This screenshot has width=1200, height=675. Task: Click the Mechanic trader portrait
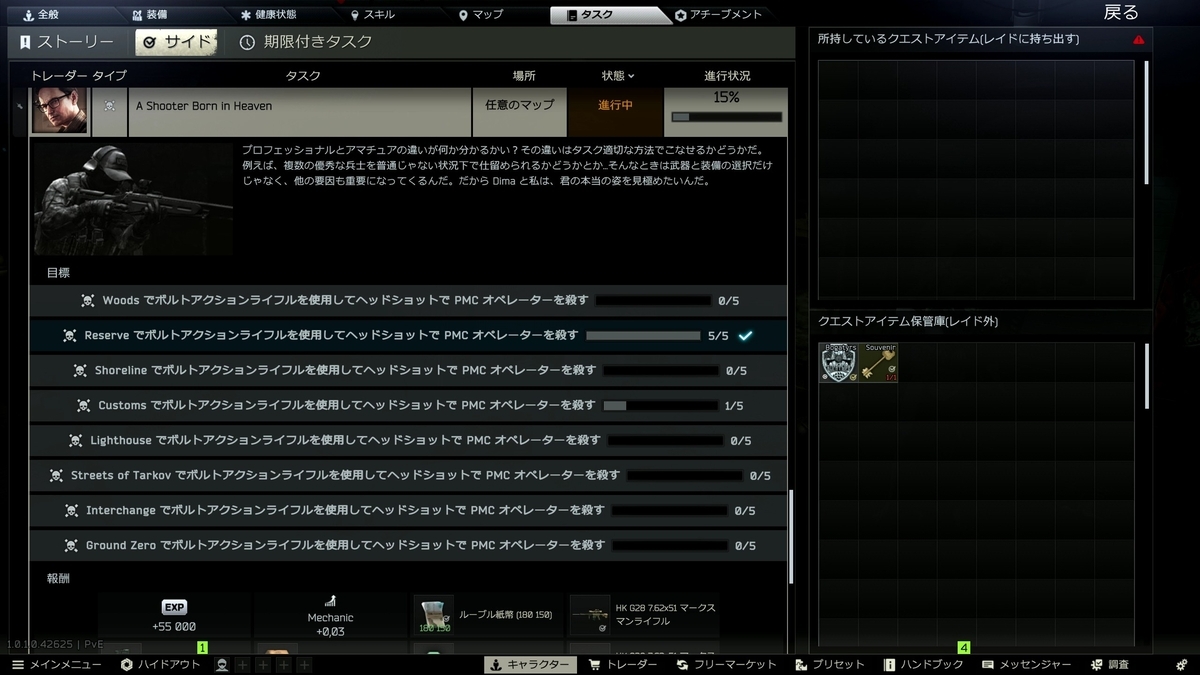click(x=59, y=109)
